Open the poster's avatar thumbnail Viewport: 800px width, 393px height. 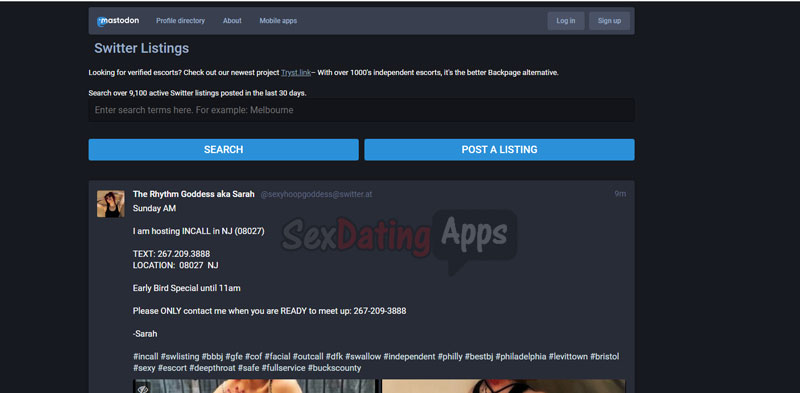pos(111,204)
